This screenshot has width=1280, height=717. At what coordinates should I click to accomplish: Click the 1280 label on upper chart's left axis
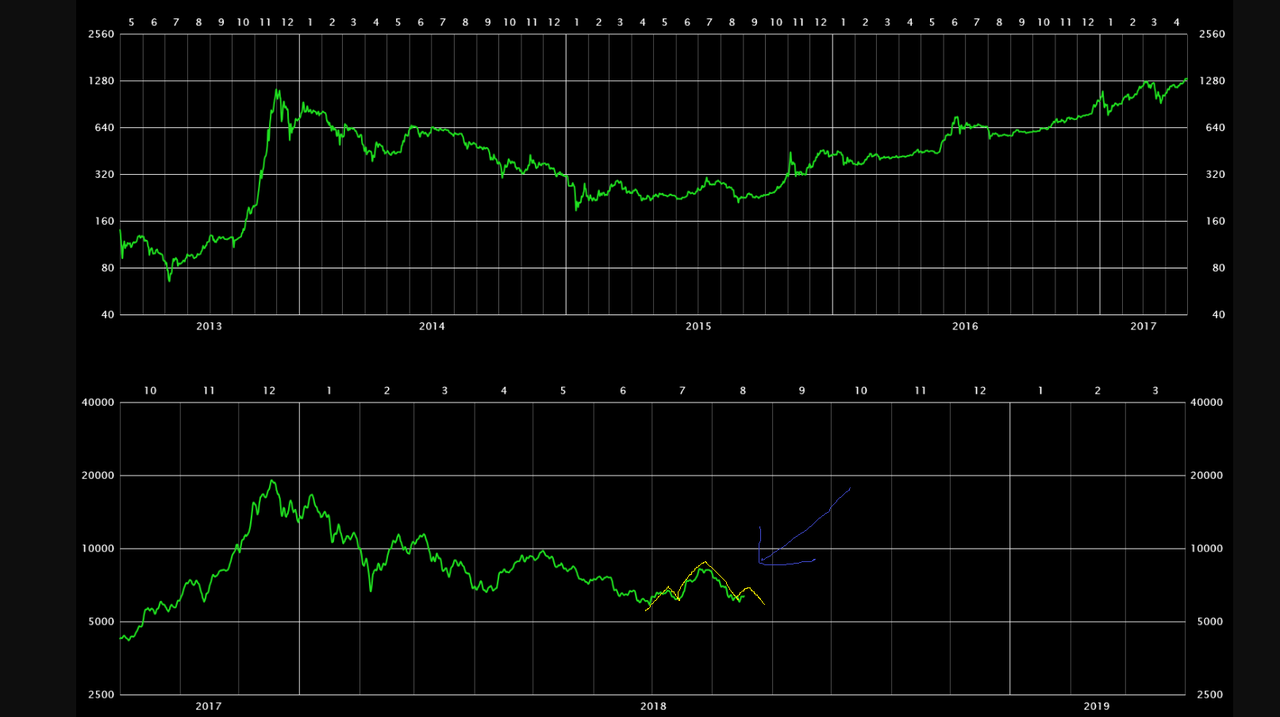click(103, 81)
